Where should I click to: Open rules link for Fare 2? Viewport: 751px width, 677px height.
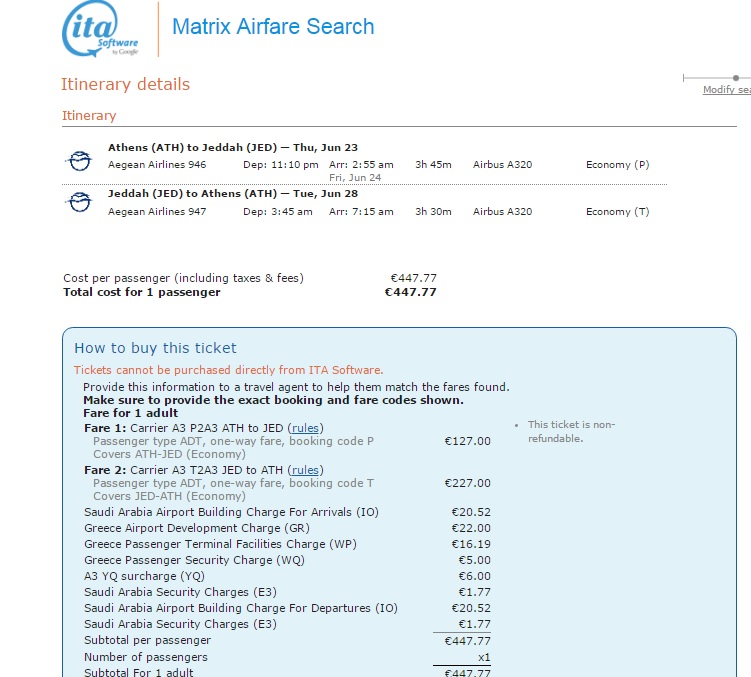coord(305,470)
